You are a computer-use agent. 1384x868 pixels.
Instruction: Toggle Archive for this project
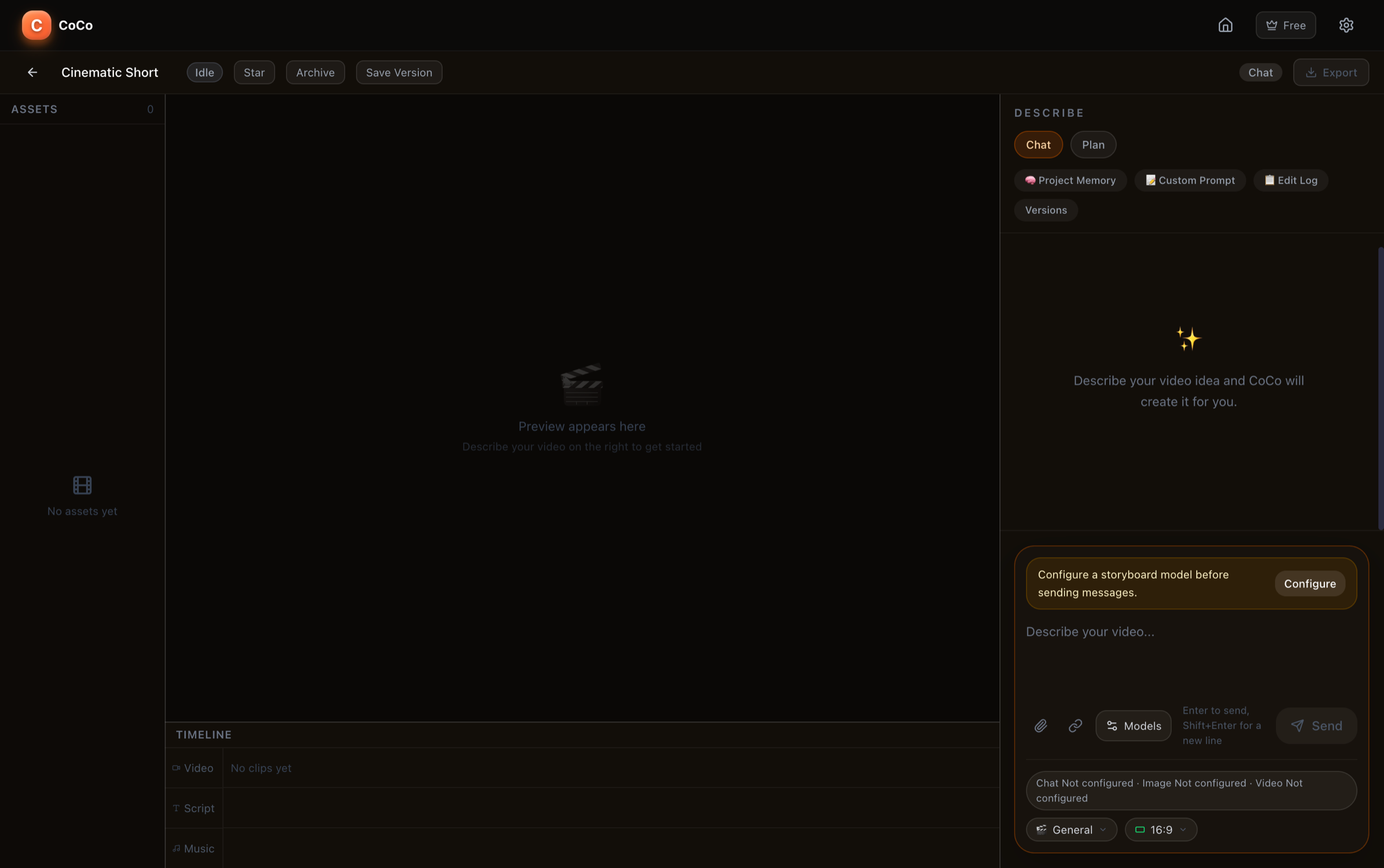click(x=315, y=72)
